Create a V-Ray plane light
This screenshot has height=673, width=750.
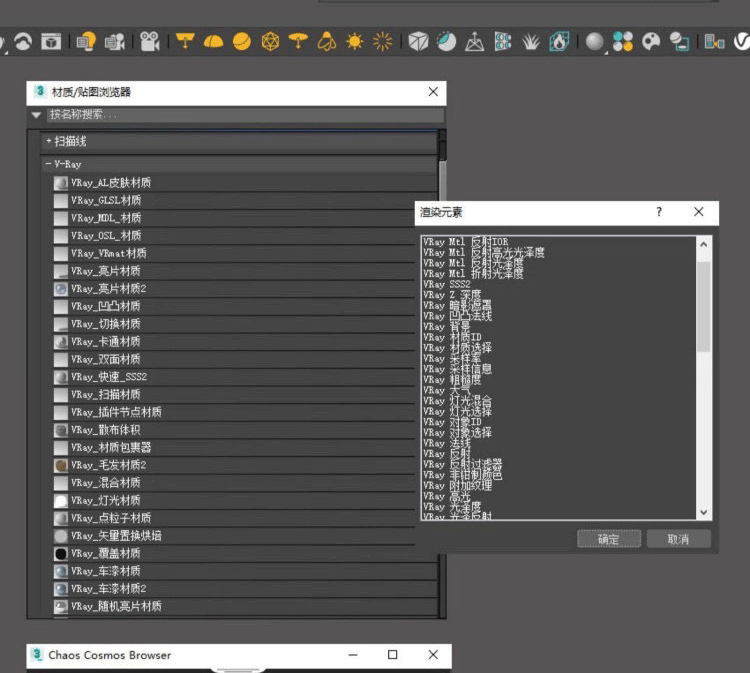(185, 41)
